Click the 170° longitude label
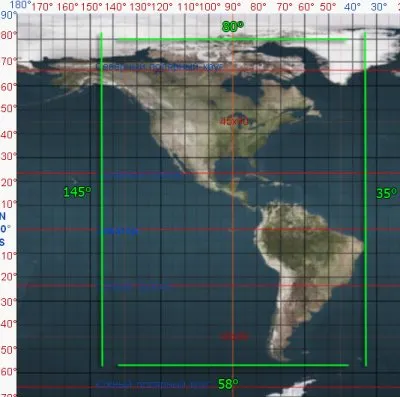The image size is (400, 397). (42, 7)
